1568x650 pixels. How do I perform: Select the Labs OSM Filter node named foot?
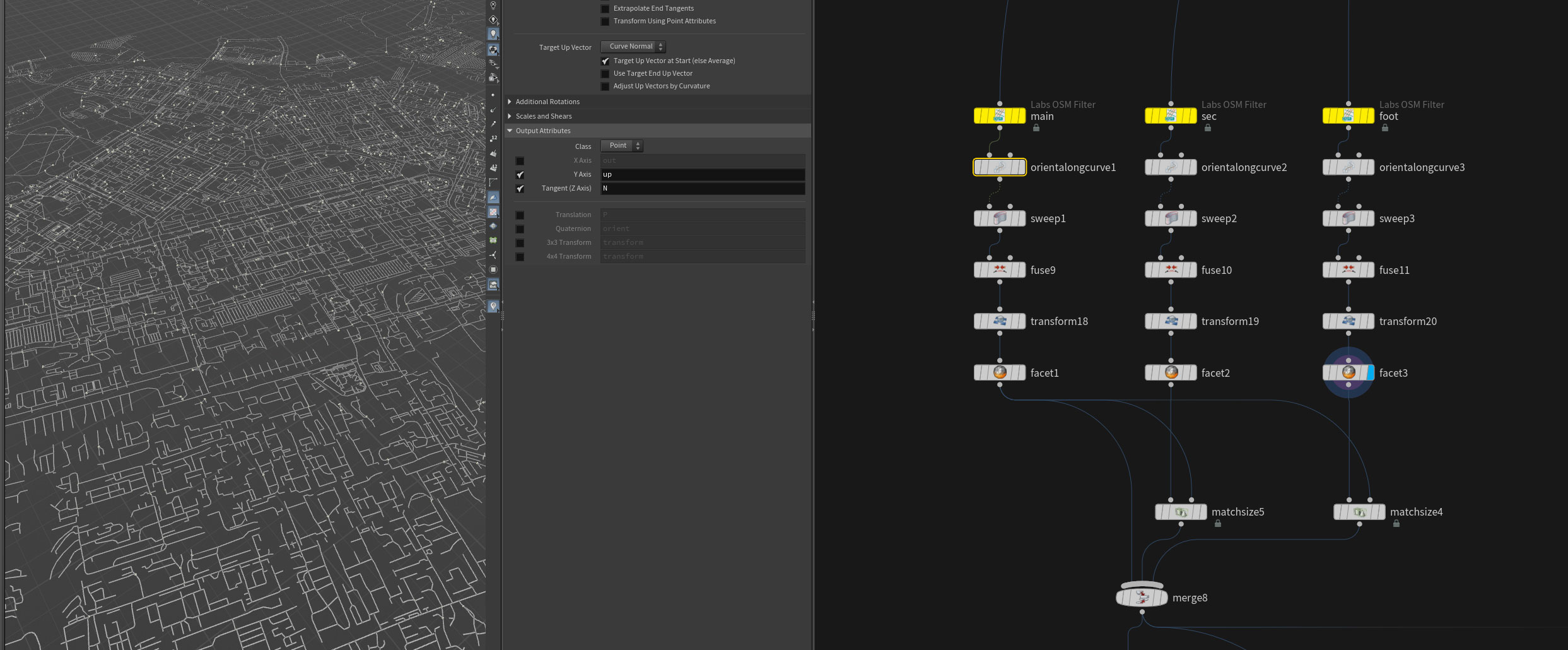(1349, 116)
